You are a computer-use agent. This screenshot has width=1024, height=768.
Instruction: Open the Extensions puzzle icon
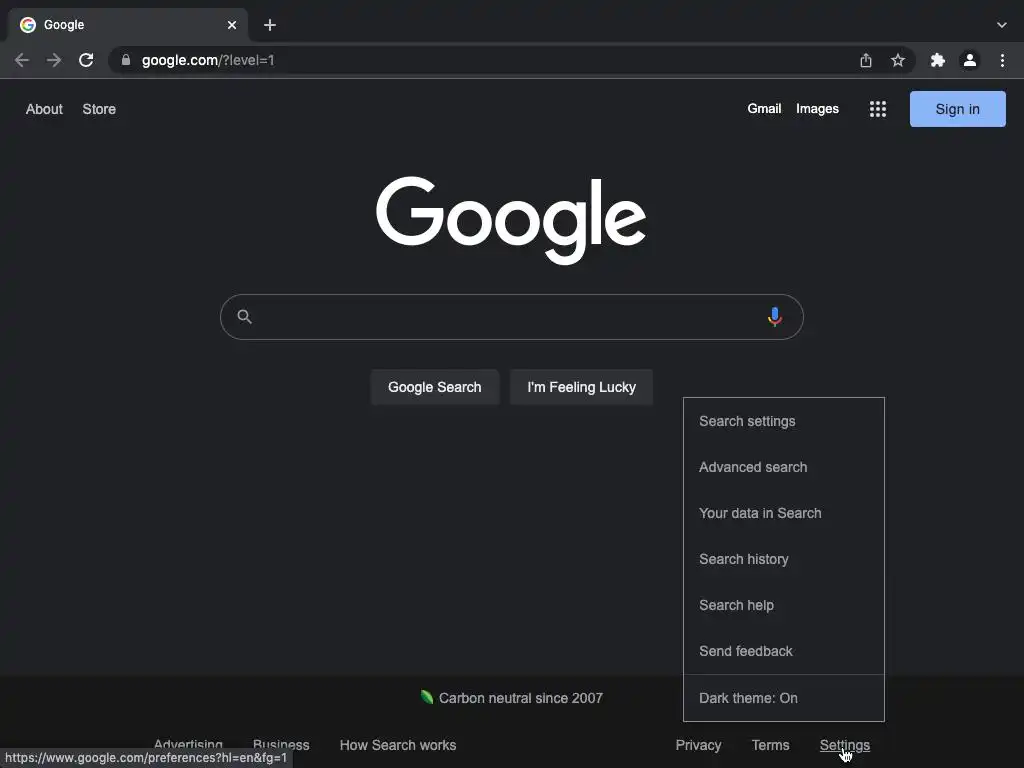tap(937, 60)
